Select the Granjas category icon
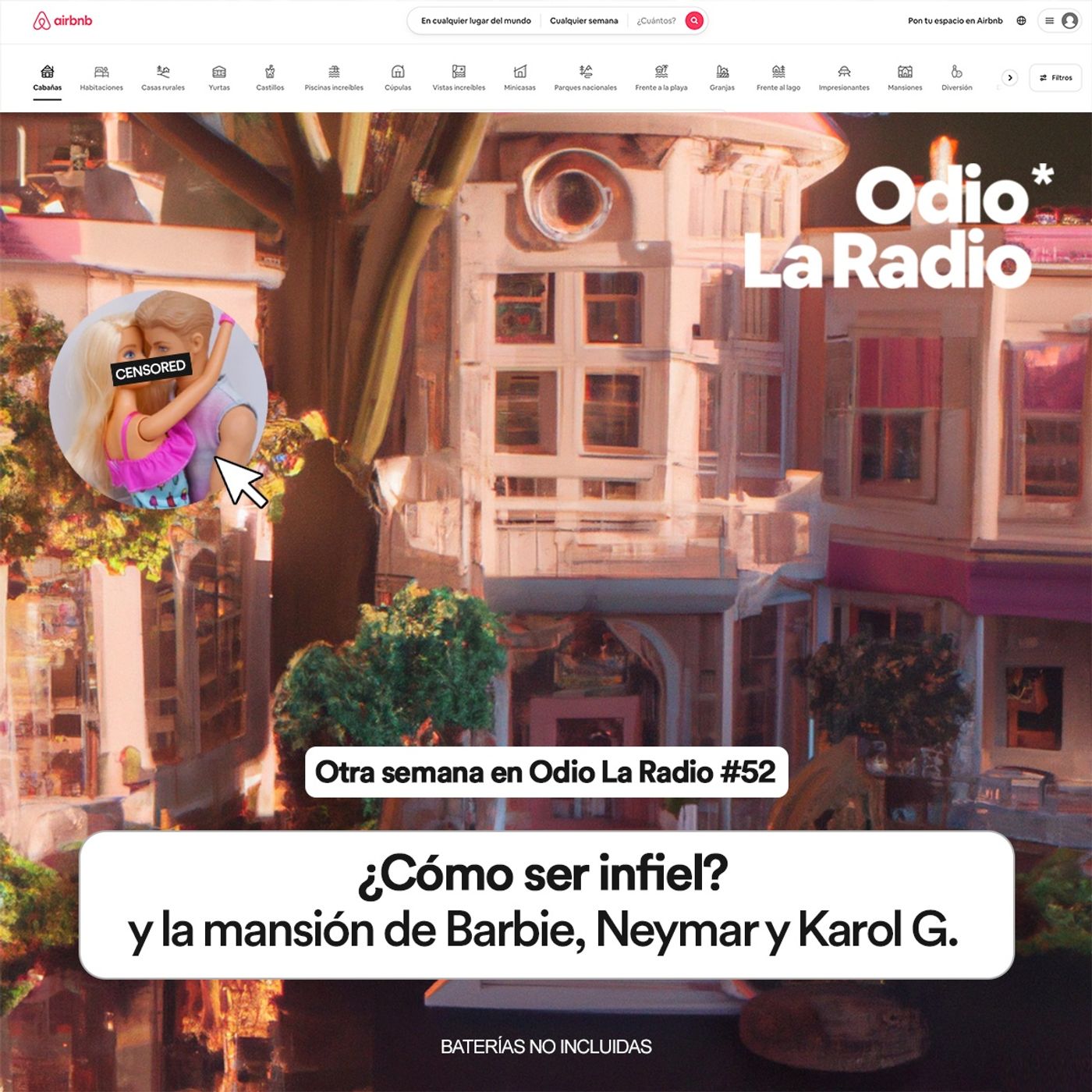 point(722,73)
